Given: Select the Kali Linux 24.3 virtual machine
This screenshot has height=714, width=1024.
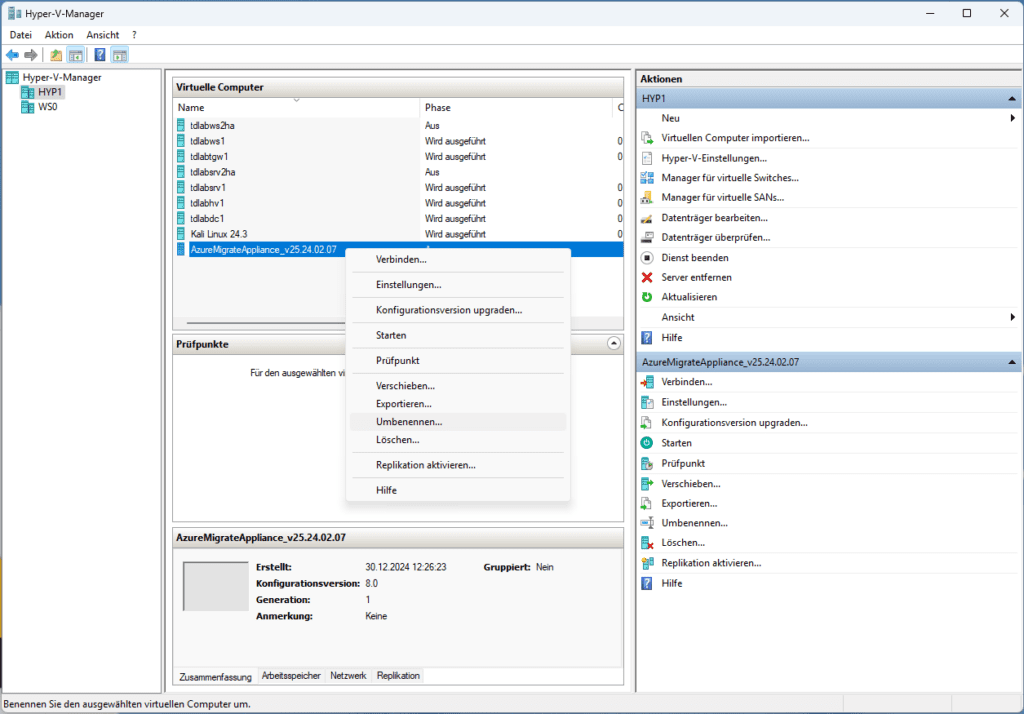Looking at the screenshot, I should (x=398, y=234).
